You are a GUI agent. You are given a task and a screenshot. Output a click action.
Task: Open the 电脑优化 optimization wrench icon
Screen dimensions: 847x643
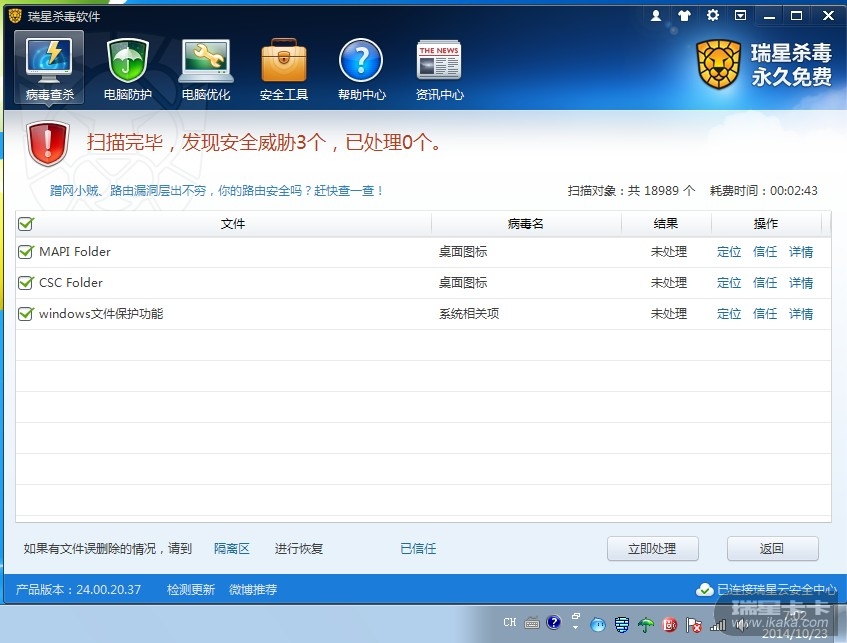point(206,68)
